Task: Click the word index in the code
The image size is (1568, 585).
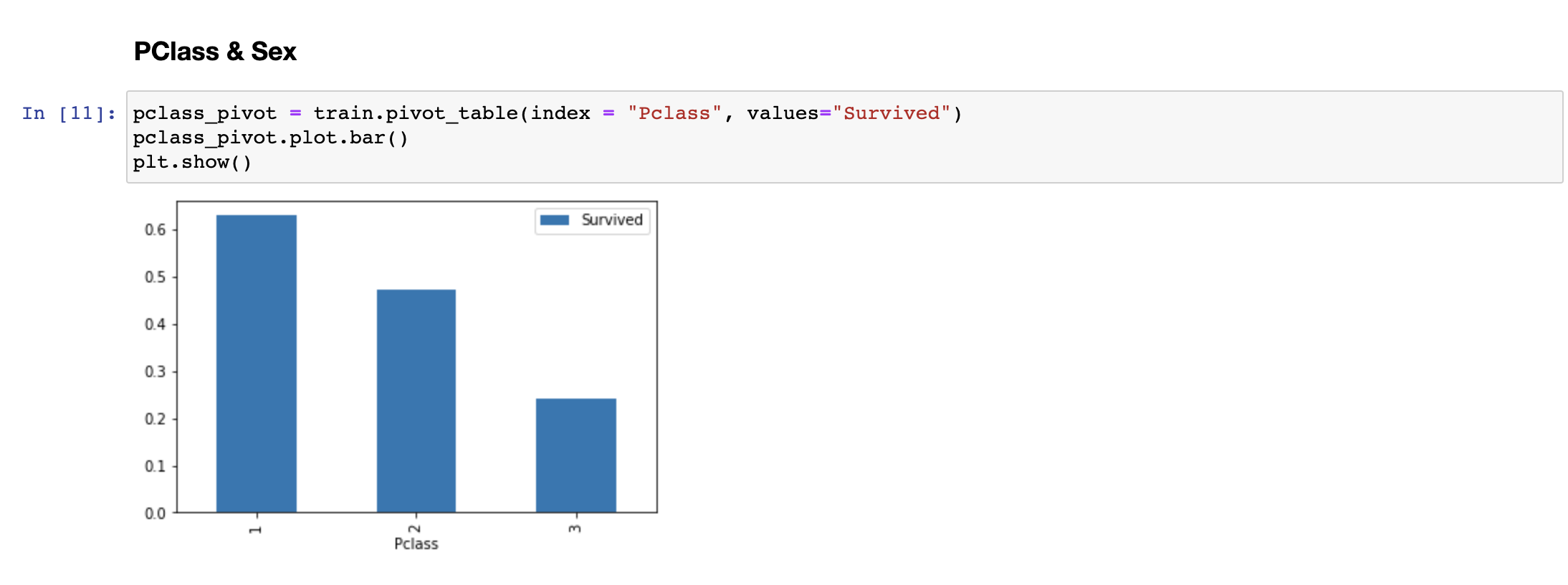Action: (x=560, y=113)
